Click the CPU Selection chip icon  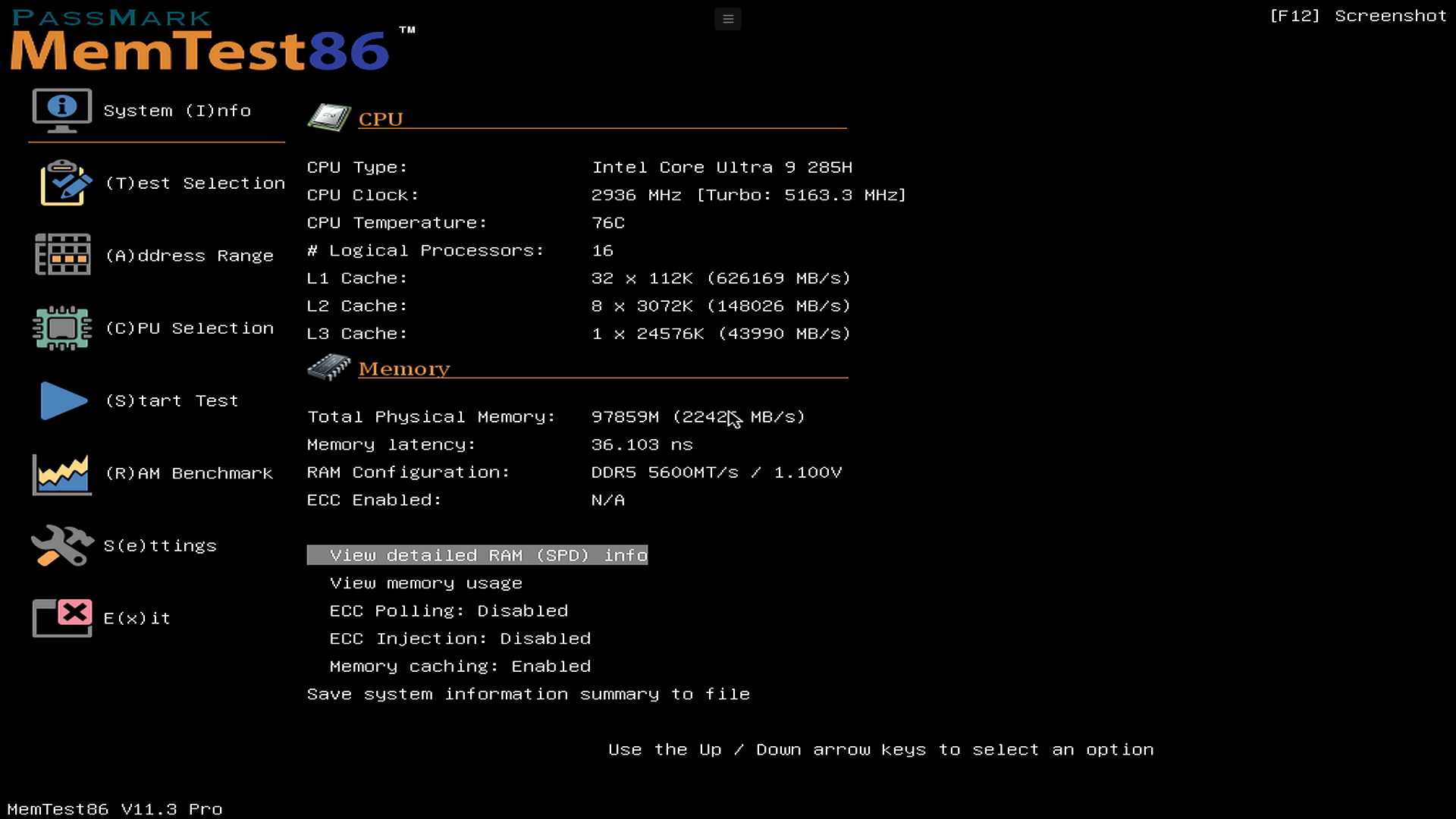62,328
